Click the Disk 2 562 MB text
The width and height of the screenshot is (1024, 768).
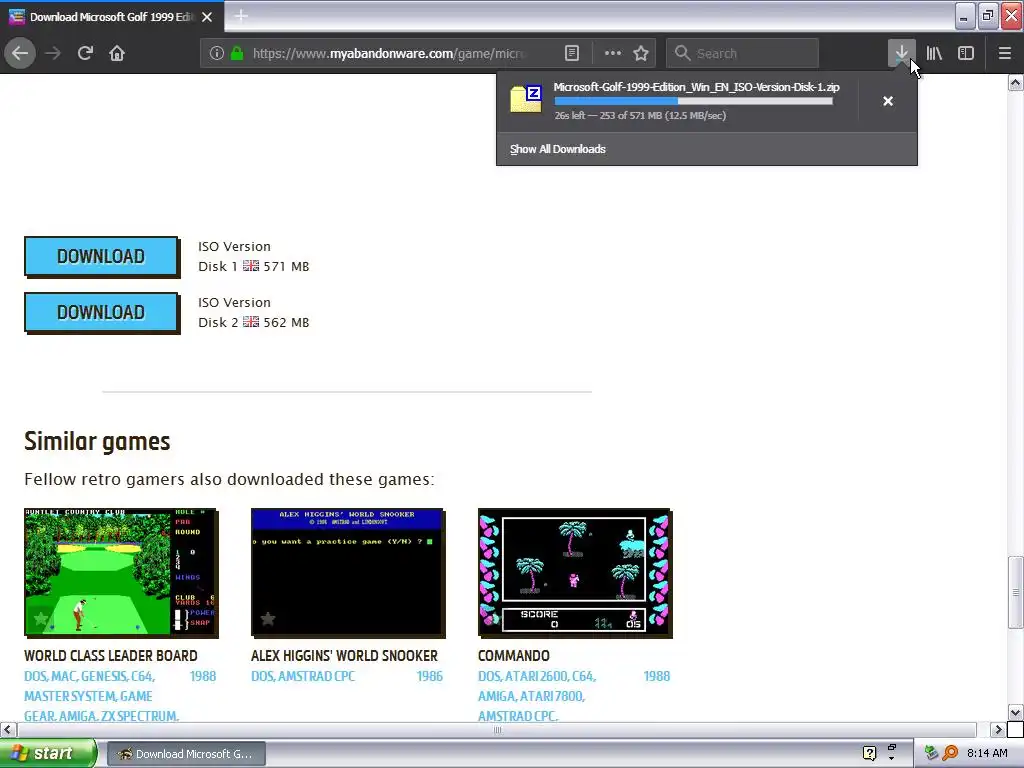coord(254,323)
